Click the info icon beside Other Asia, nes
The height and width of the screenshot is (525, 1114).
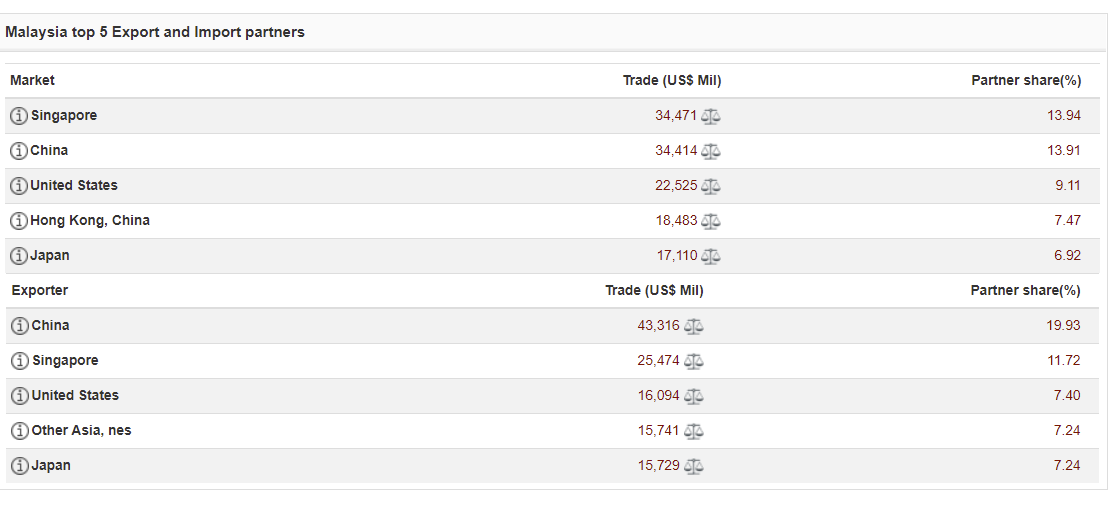(x=19, y=431)
